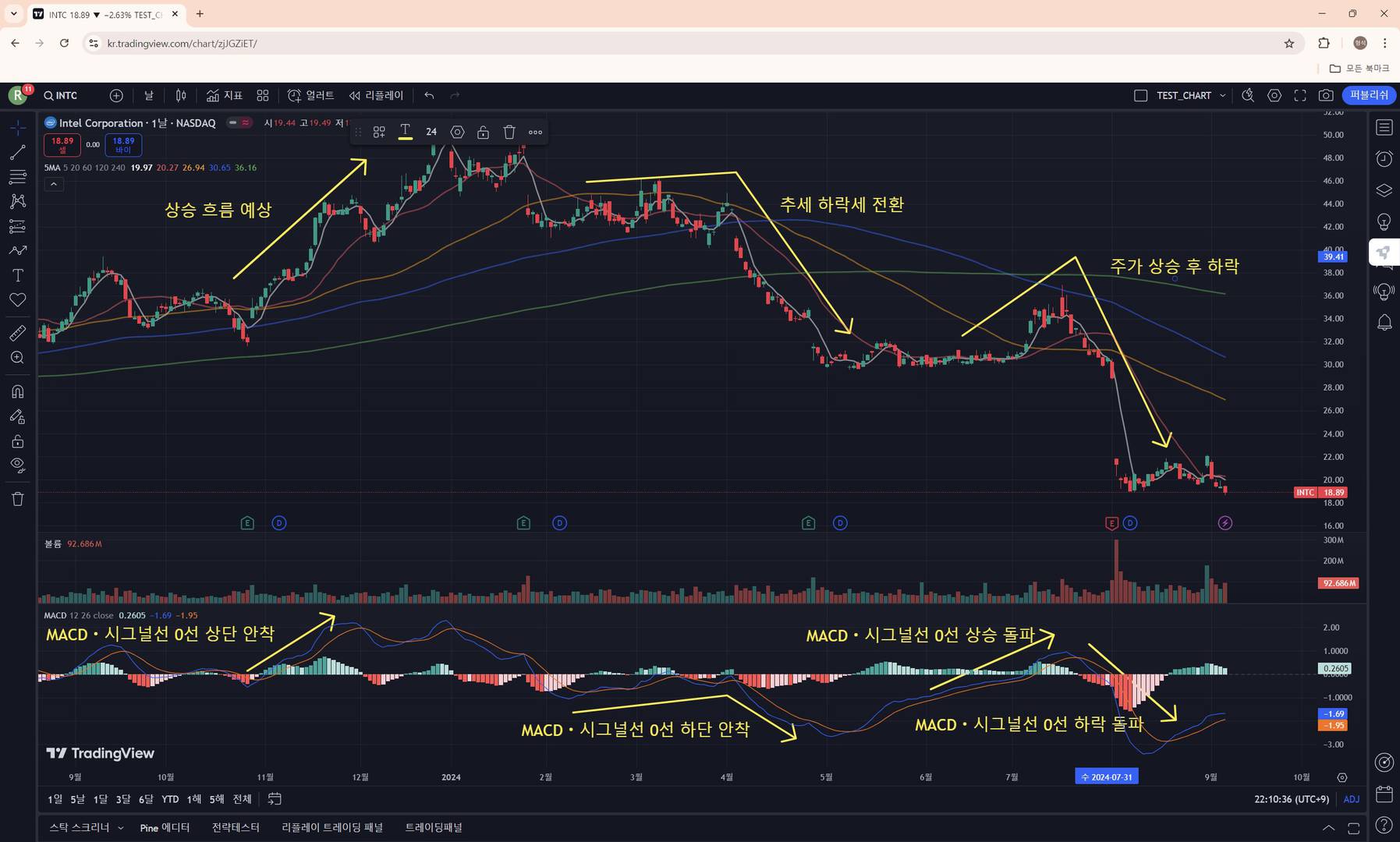The height and width of the screenshot is (842, 1400).
Task: Select the 3달 date range
Action: [x=123, y=799]
